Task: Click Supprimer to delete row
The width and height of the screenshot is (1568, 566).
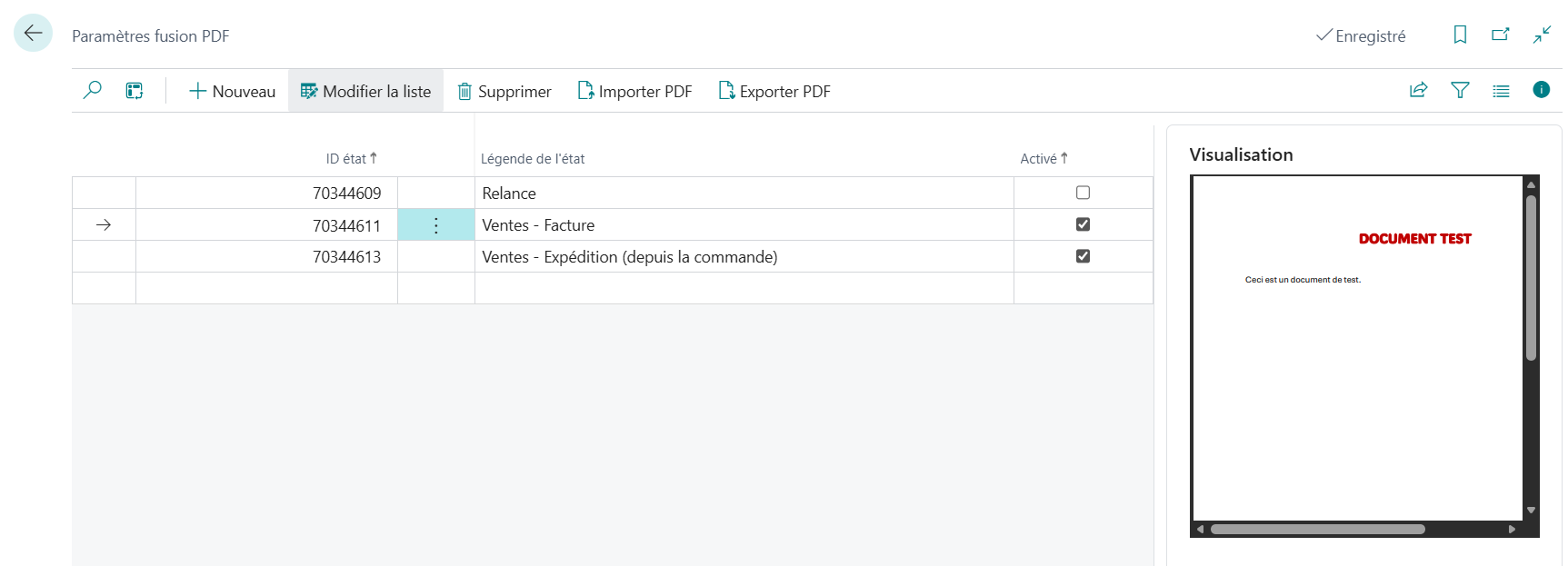Action: (504, 91)
